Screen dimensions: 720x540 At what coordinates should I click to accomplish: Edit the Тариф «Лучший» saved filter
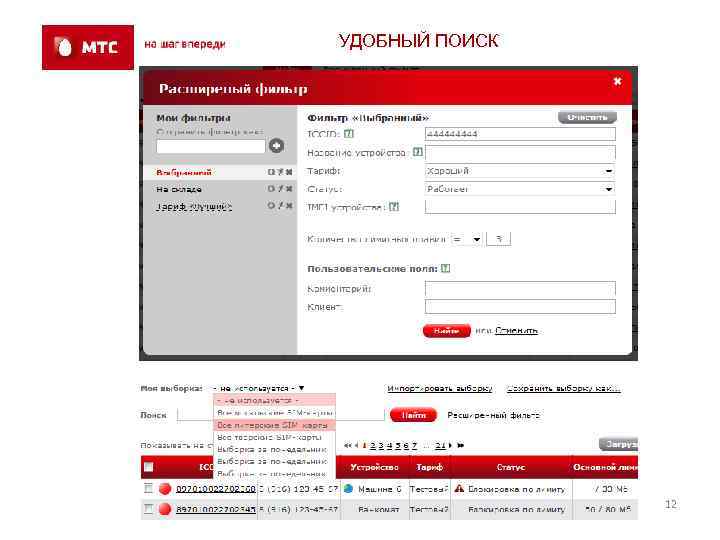point(281,206)
